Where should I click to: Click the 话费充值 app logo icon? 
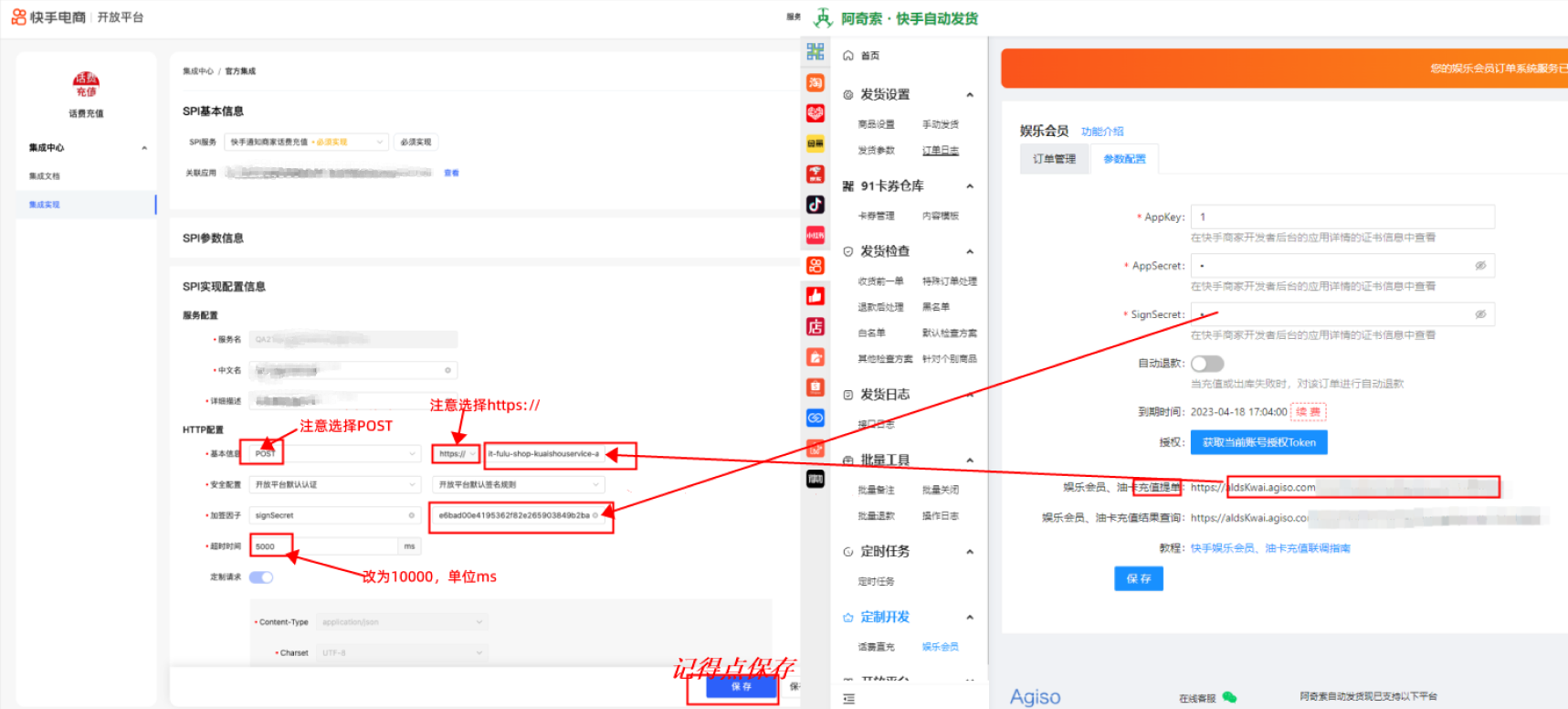point(86,85)
